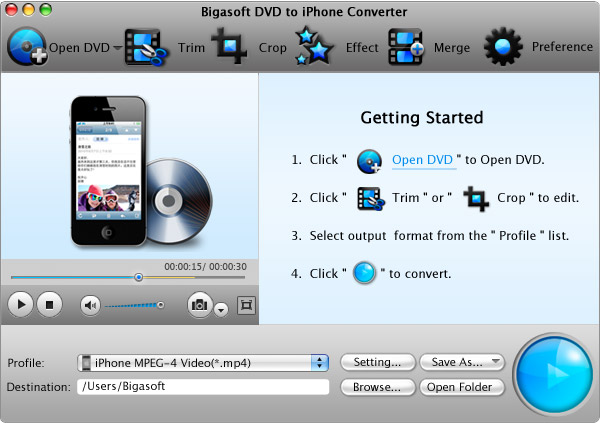
Task: Click the Profile: label
Action: pyautogui.click(x=26, y=363)
